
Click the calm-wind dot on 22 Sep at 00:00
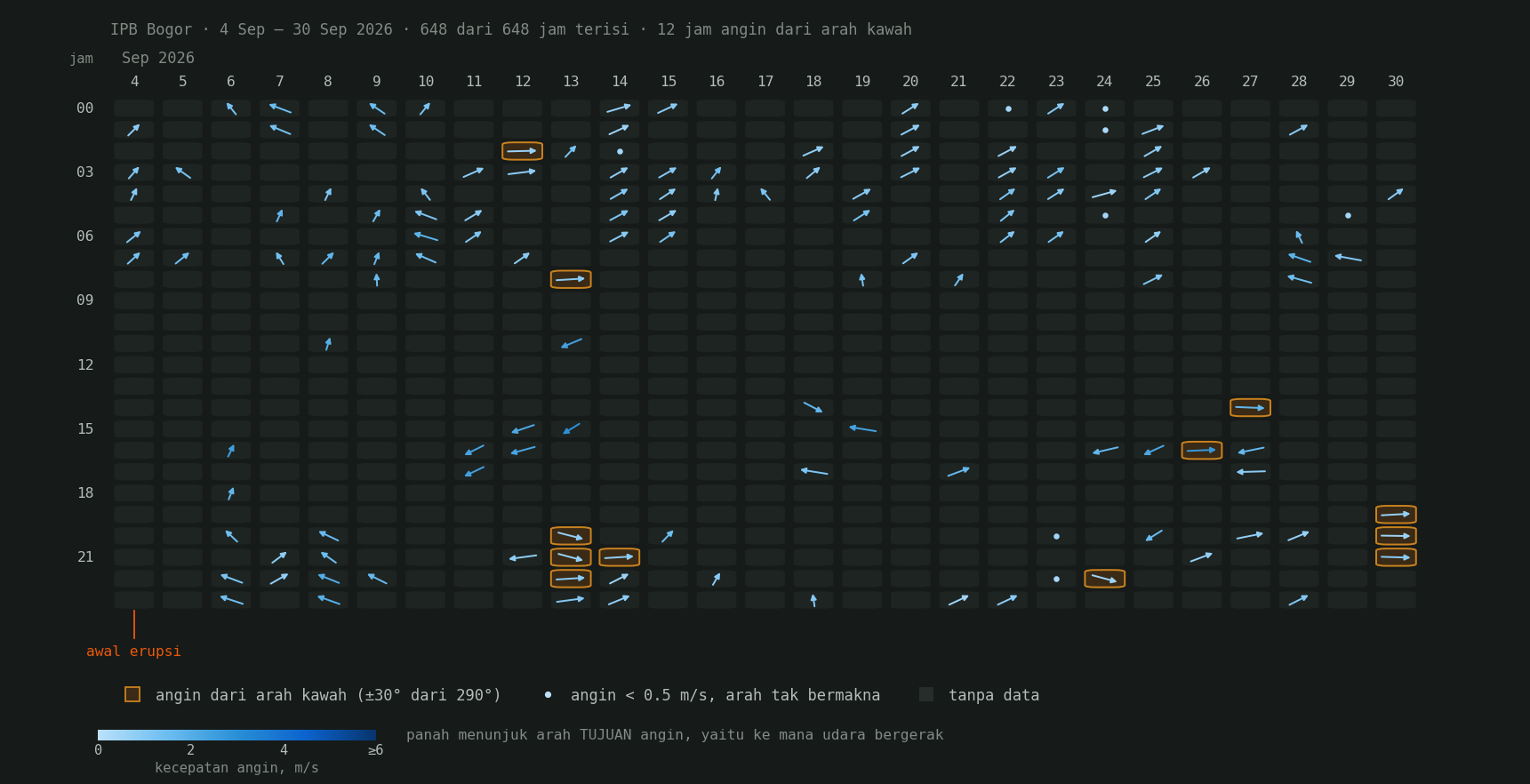(x=1007, y=108)
